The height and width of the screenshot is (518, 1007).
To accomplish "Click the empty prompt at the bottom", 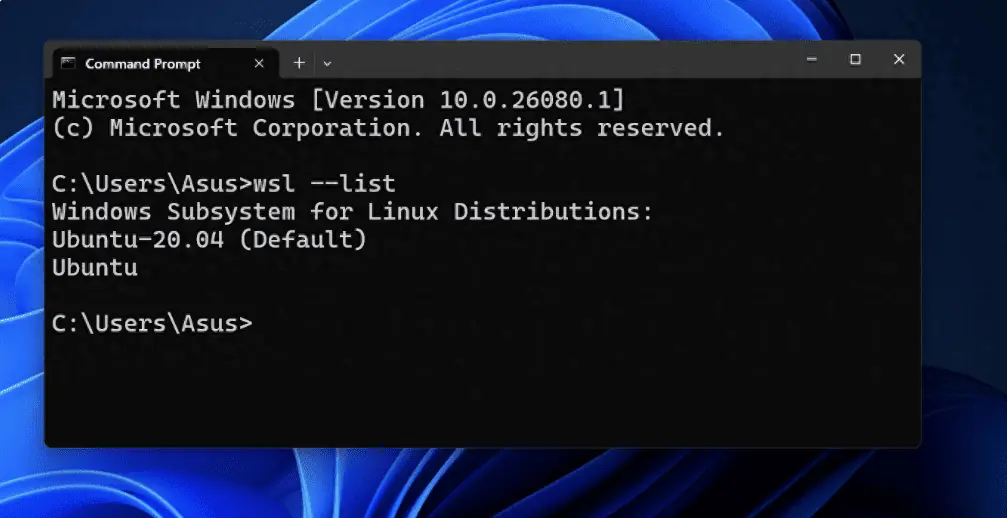I will coord(152,323).
